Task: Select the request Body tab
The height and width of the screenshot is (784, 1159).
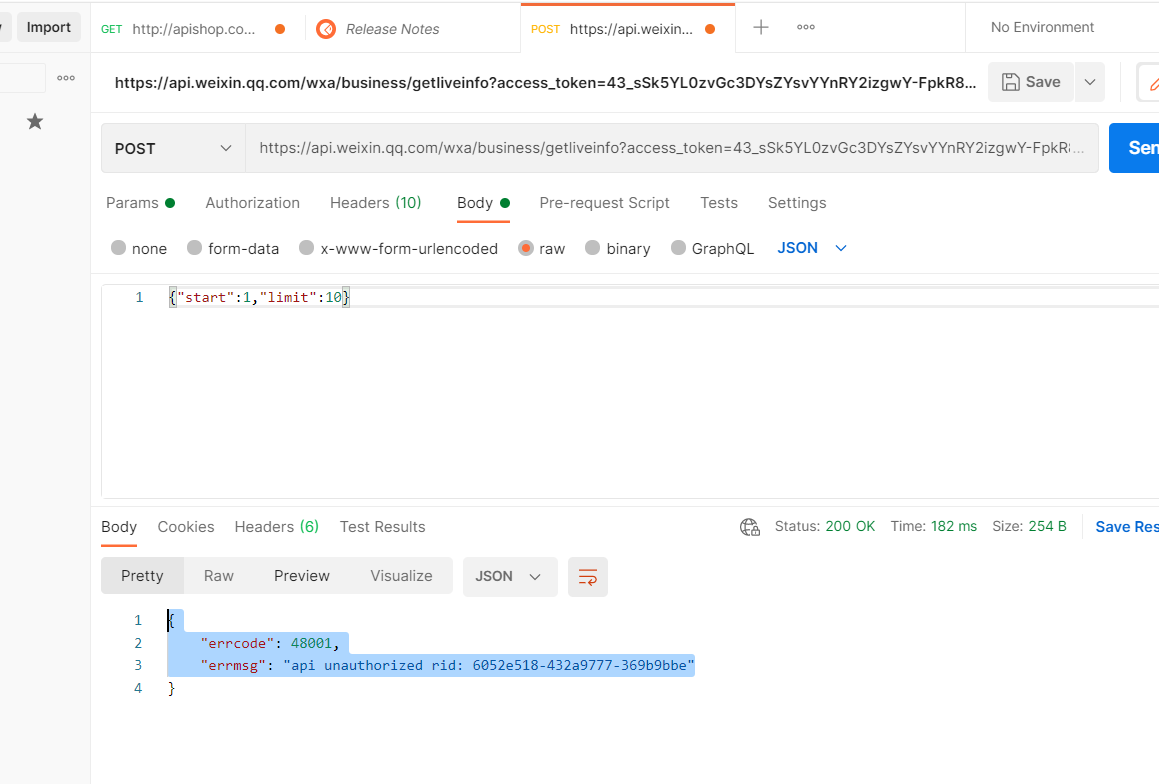Action: [483, 203]
